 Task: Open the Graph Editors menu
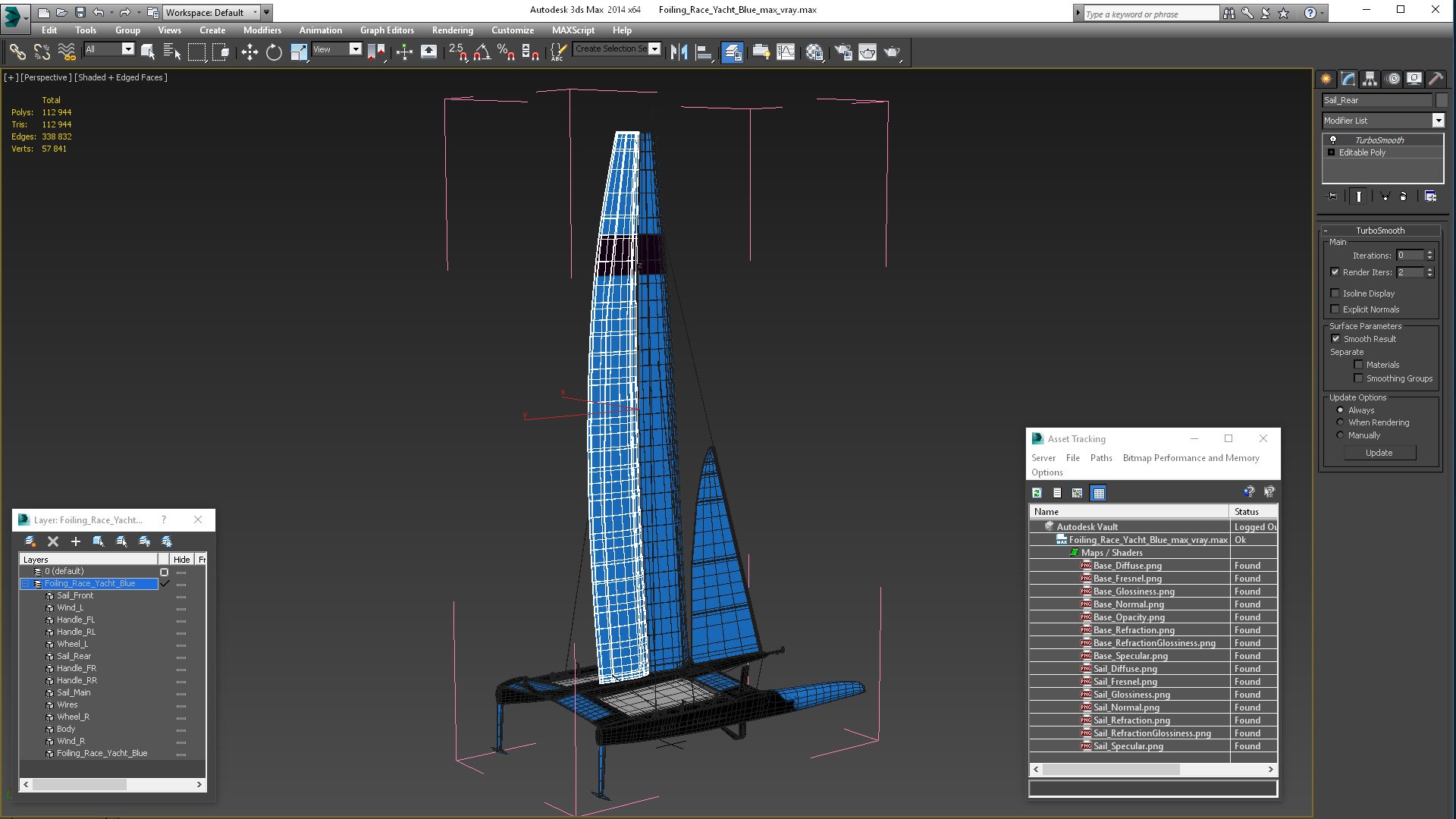click(387, 30)
